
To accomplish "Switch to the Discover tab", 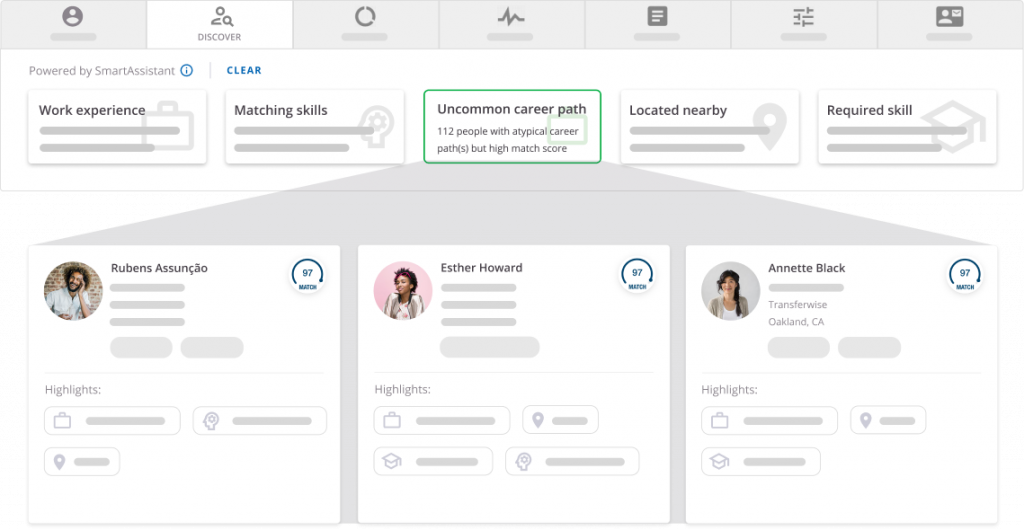I will click(x=219, y=24).
